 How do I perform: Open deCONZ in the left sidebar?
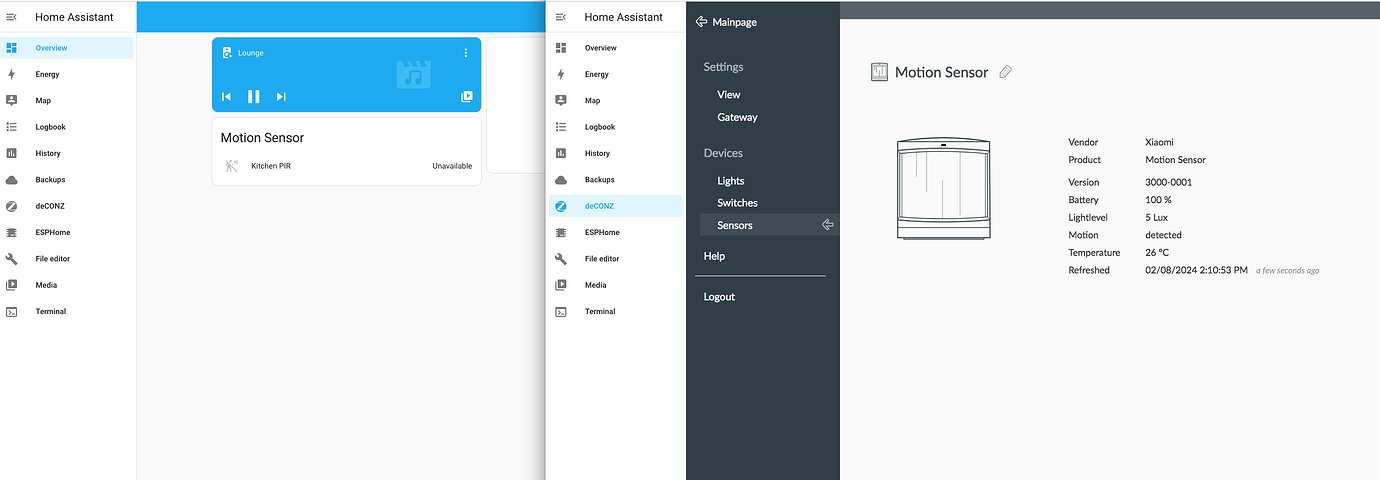coord(67,206)
